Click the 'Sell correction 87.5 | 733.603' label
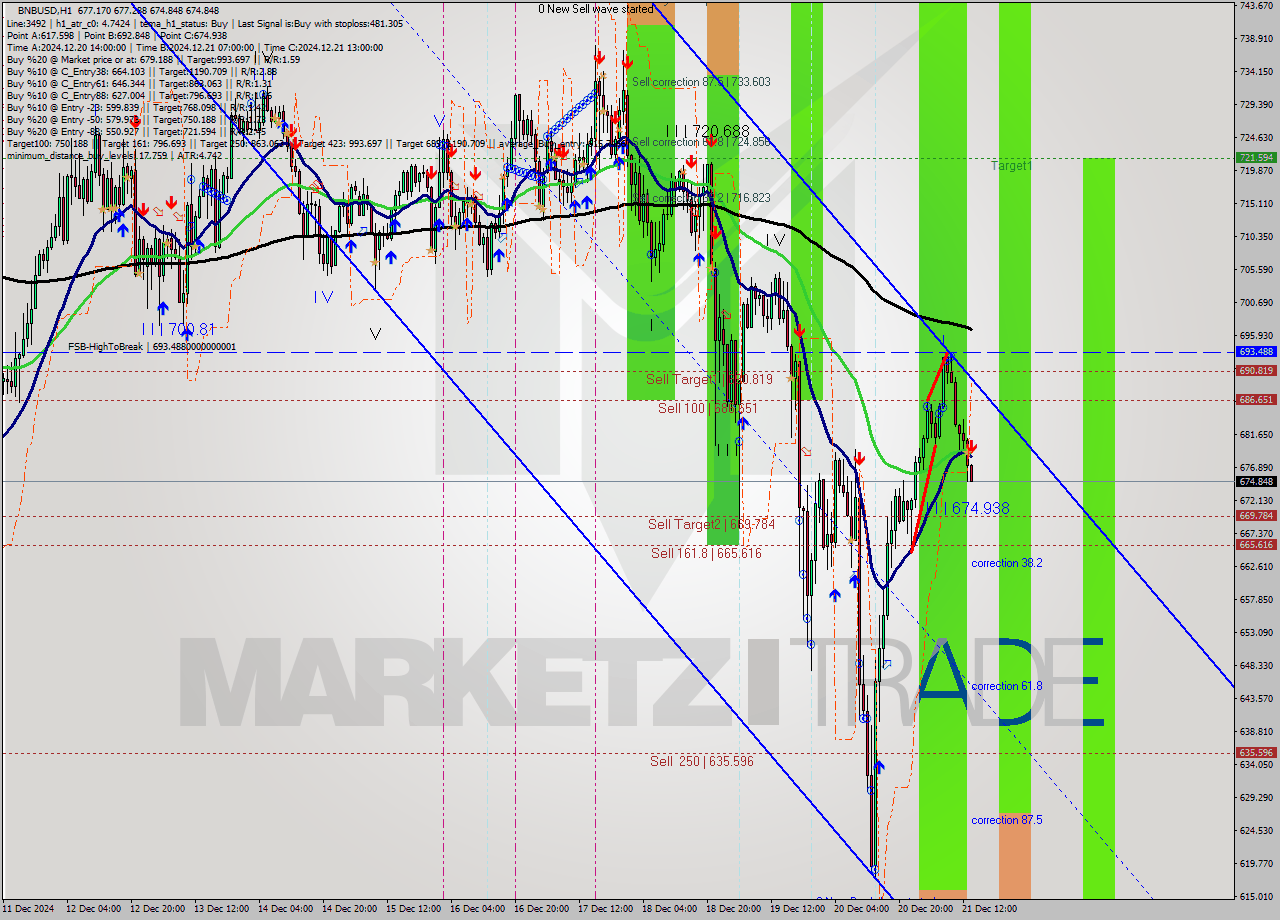 pyautogui.click(x=701, y=82)
